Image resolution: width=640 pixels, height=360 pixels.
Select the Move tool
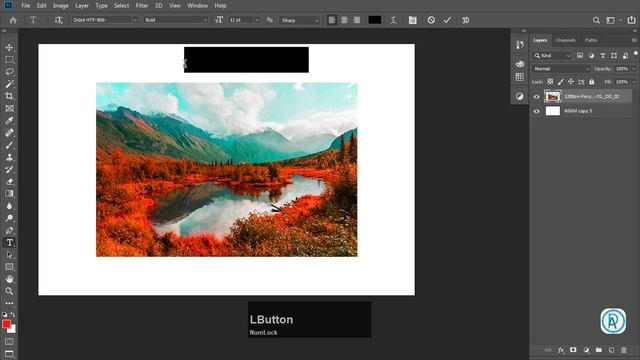[9, 47]
